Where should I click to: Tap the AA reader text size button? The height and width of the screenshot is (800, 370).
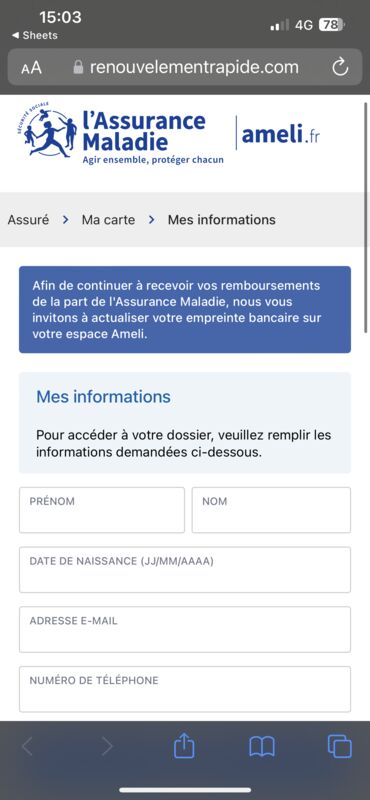pyautogui.click(x=32, y=68)
